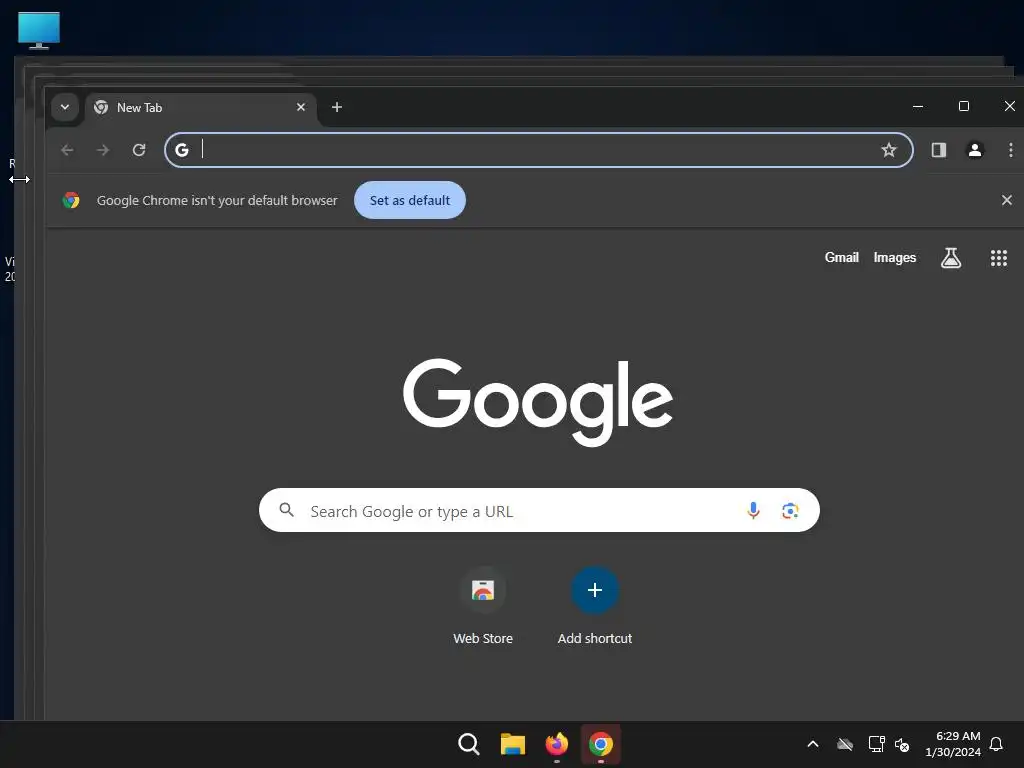Search by image with Google Lens
Image resolution: width=1024 pixels, height=768 pixels.
[790, 511]
